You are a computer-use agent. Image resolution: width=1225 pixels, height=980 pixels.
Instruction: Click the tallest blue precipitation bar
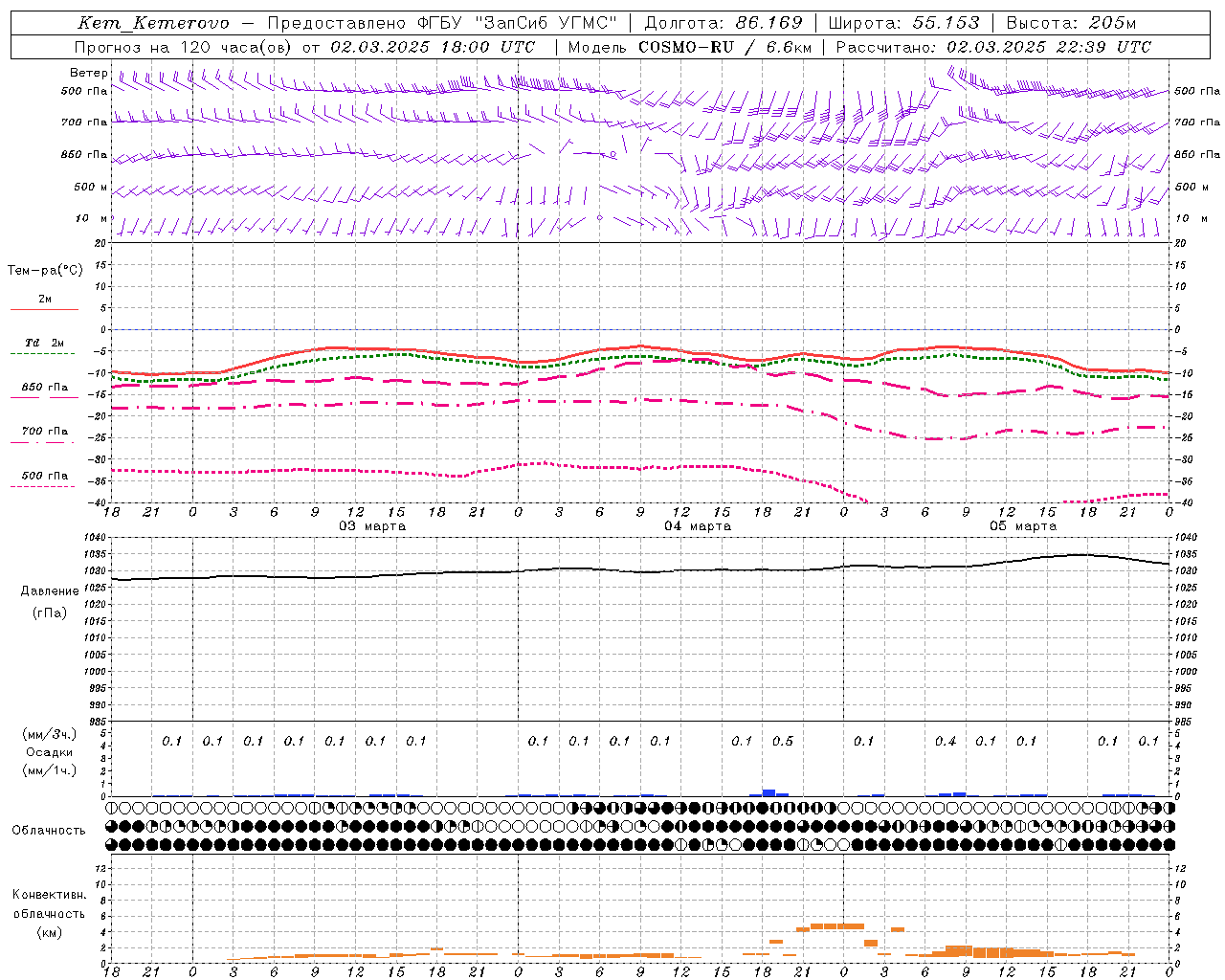(x=768, y=792)
